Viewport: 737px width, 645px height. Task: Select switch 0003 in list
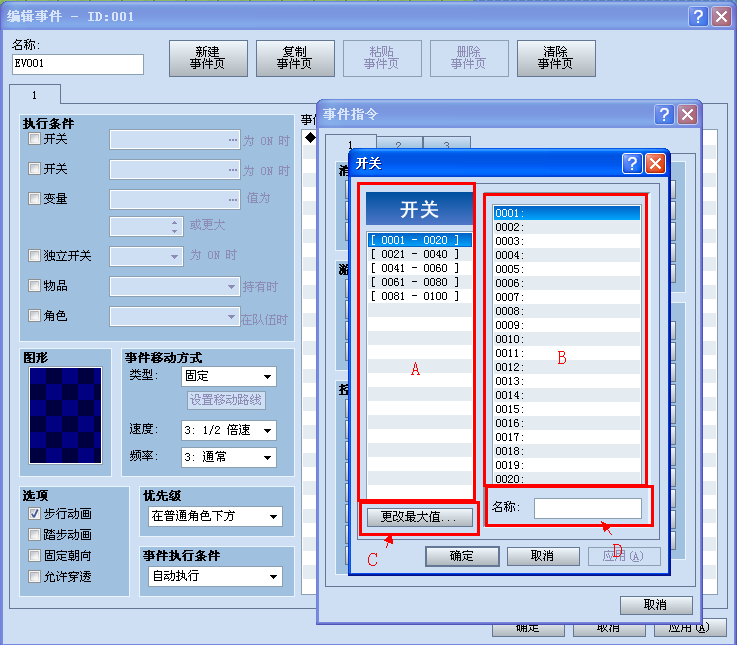567,241
